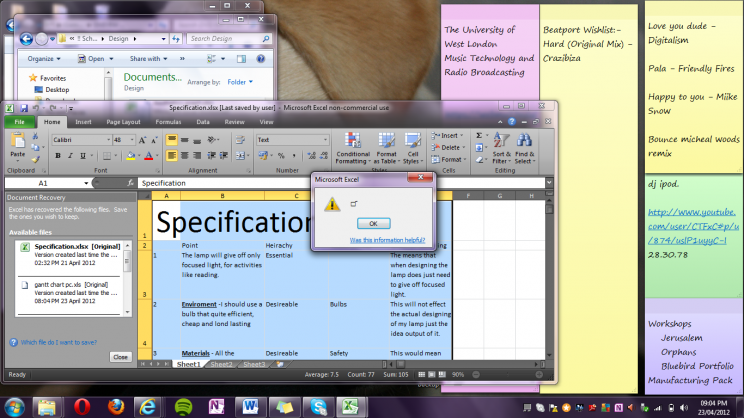Select recovered file gantt chart pc.xls
The height and width of the screenshot is (418, 744).
point(70,293)
